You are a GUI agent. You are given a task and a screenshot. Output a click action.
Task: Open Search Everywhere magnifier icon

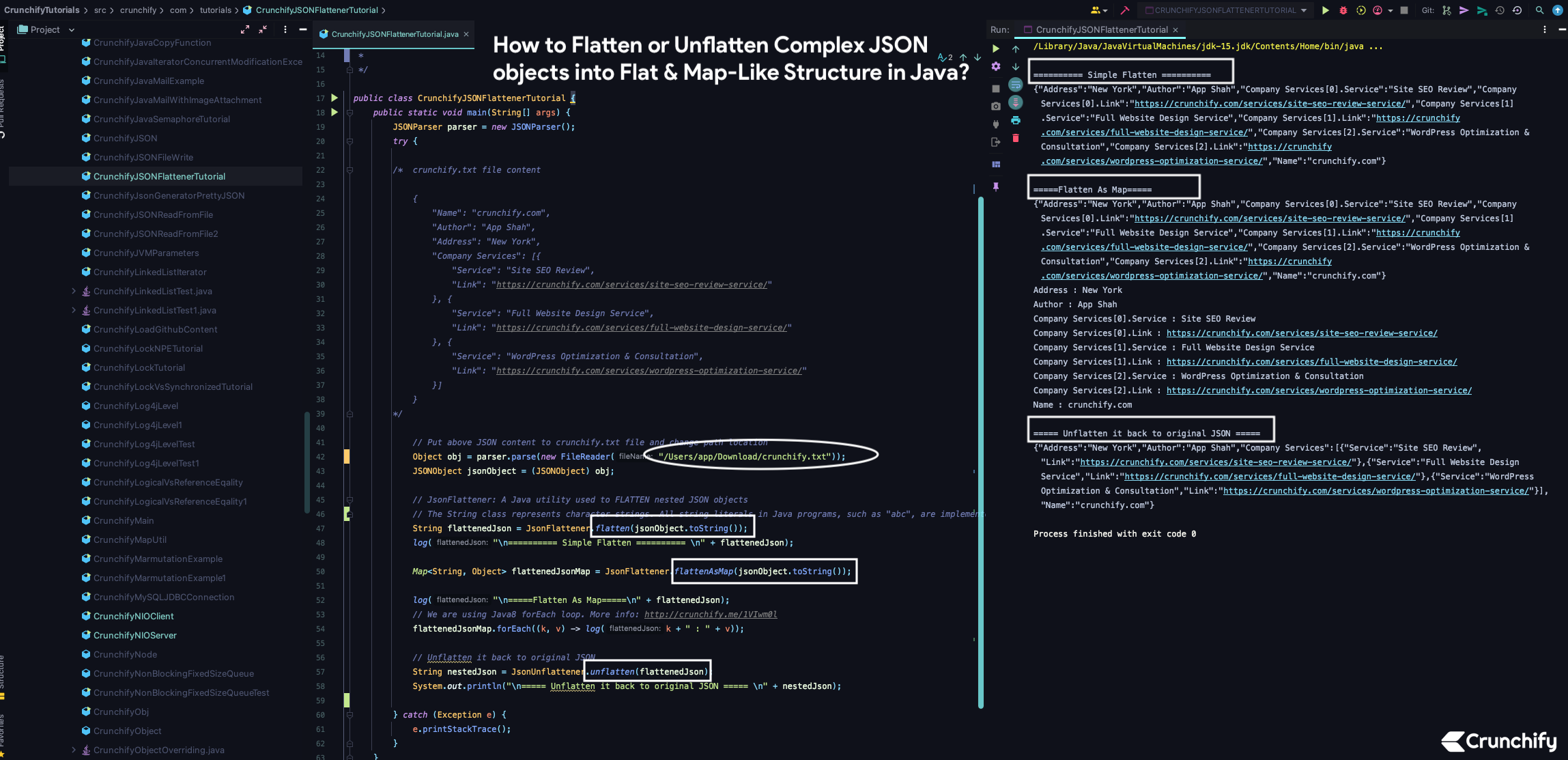1540,10
